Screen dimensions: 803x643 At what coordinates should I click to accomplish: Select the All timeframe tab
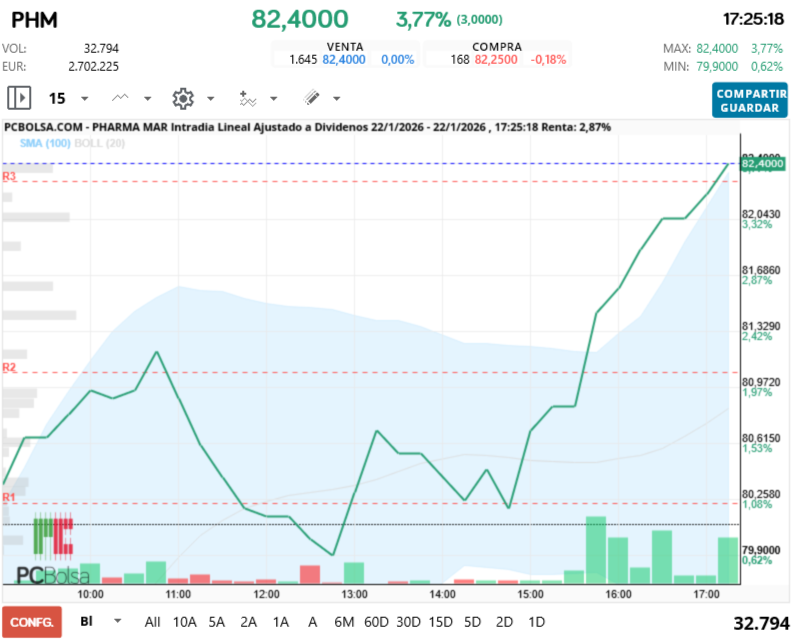[x=152, y=622]
